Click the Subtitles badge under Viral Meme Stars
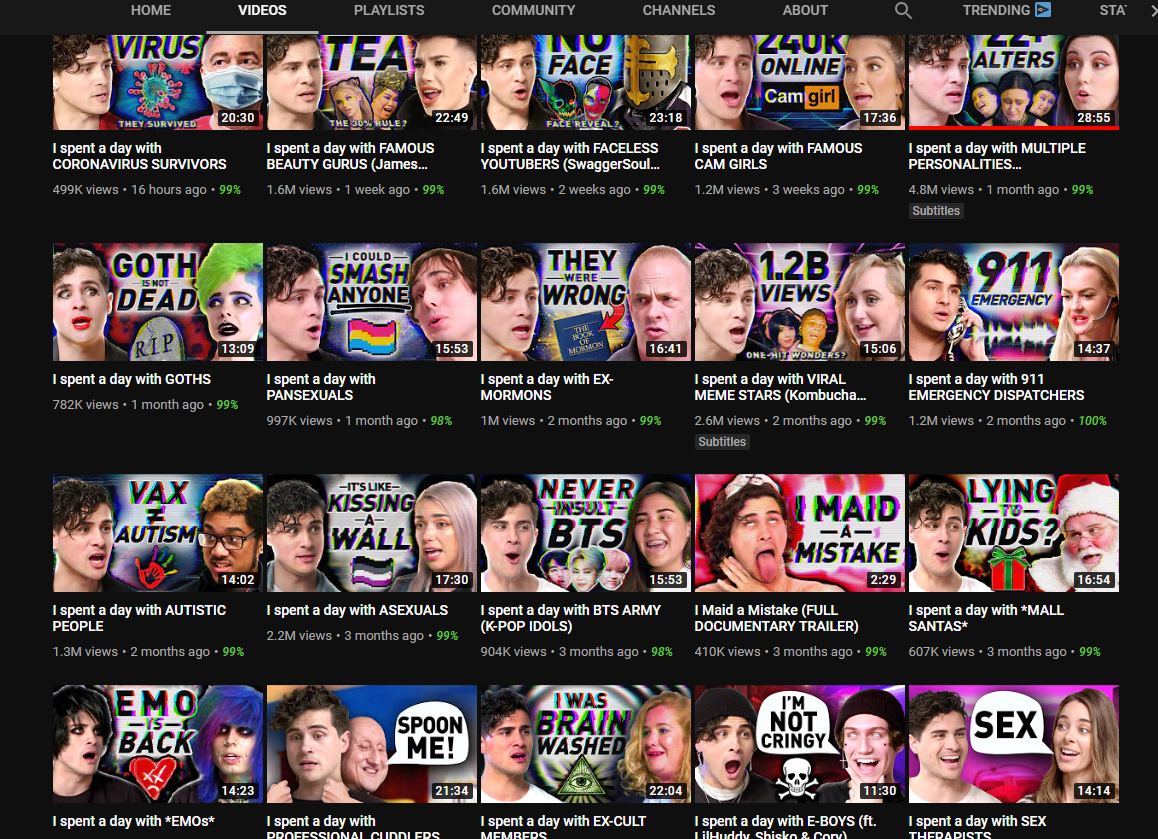The width and height of the screenshot is (1158, 839). [x=722, y=442]
